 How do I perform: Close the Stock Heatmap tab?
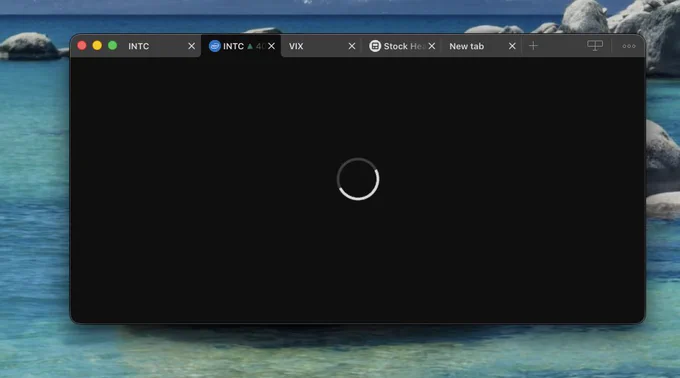pos(432,46)
